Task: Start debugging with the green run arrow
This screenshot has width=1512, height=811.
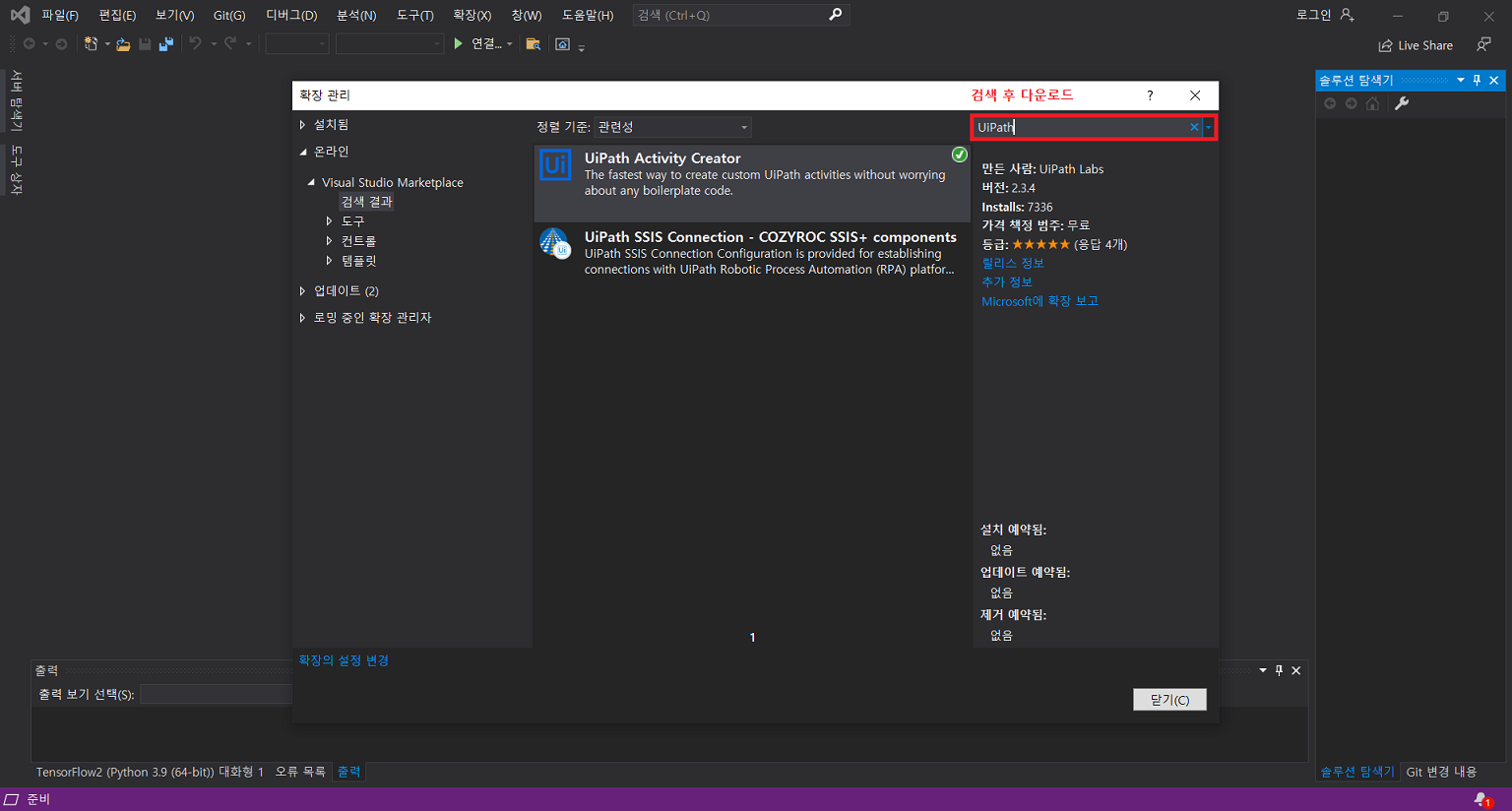Action: [x=457, y=44]
